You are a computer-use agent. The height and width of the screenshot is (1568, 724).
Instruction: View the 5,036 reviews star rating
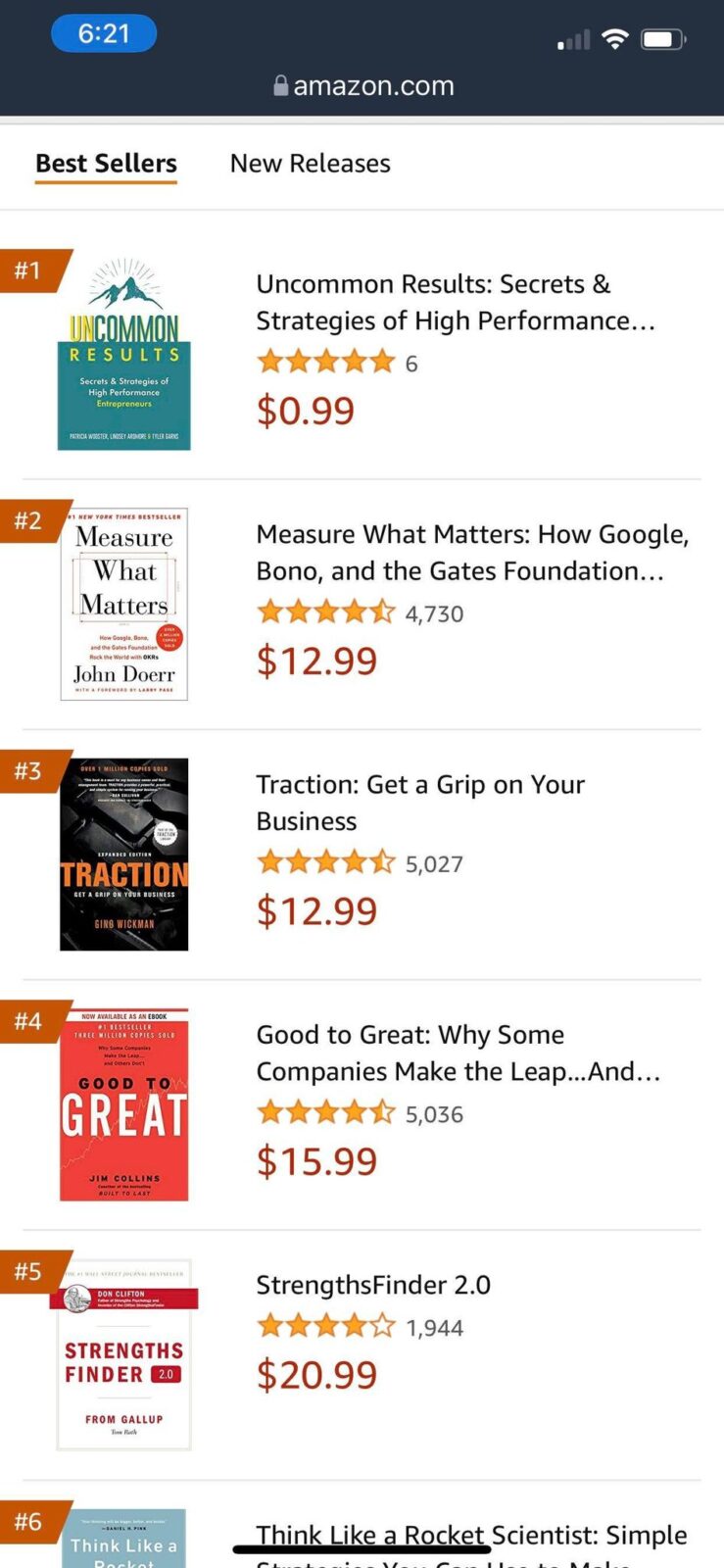(x=325, y=1113)
